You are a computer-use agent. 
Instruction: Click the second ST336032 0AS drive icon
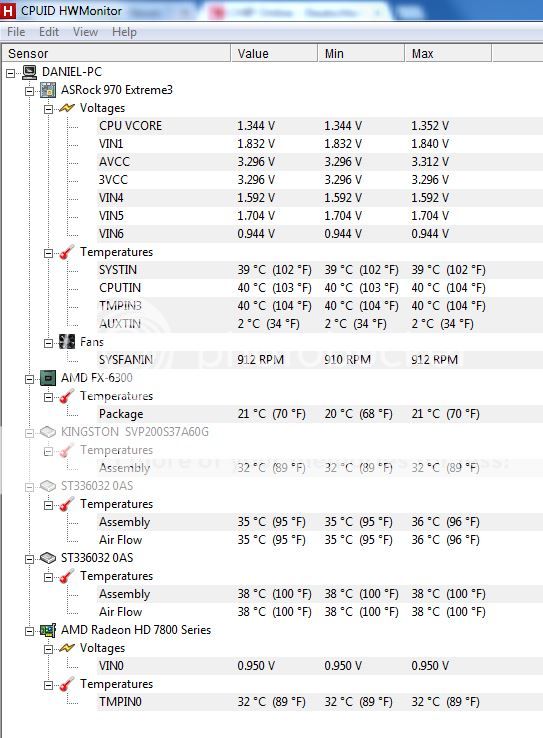pyautogui.click(x=48, y=558)
